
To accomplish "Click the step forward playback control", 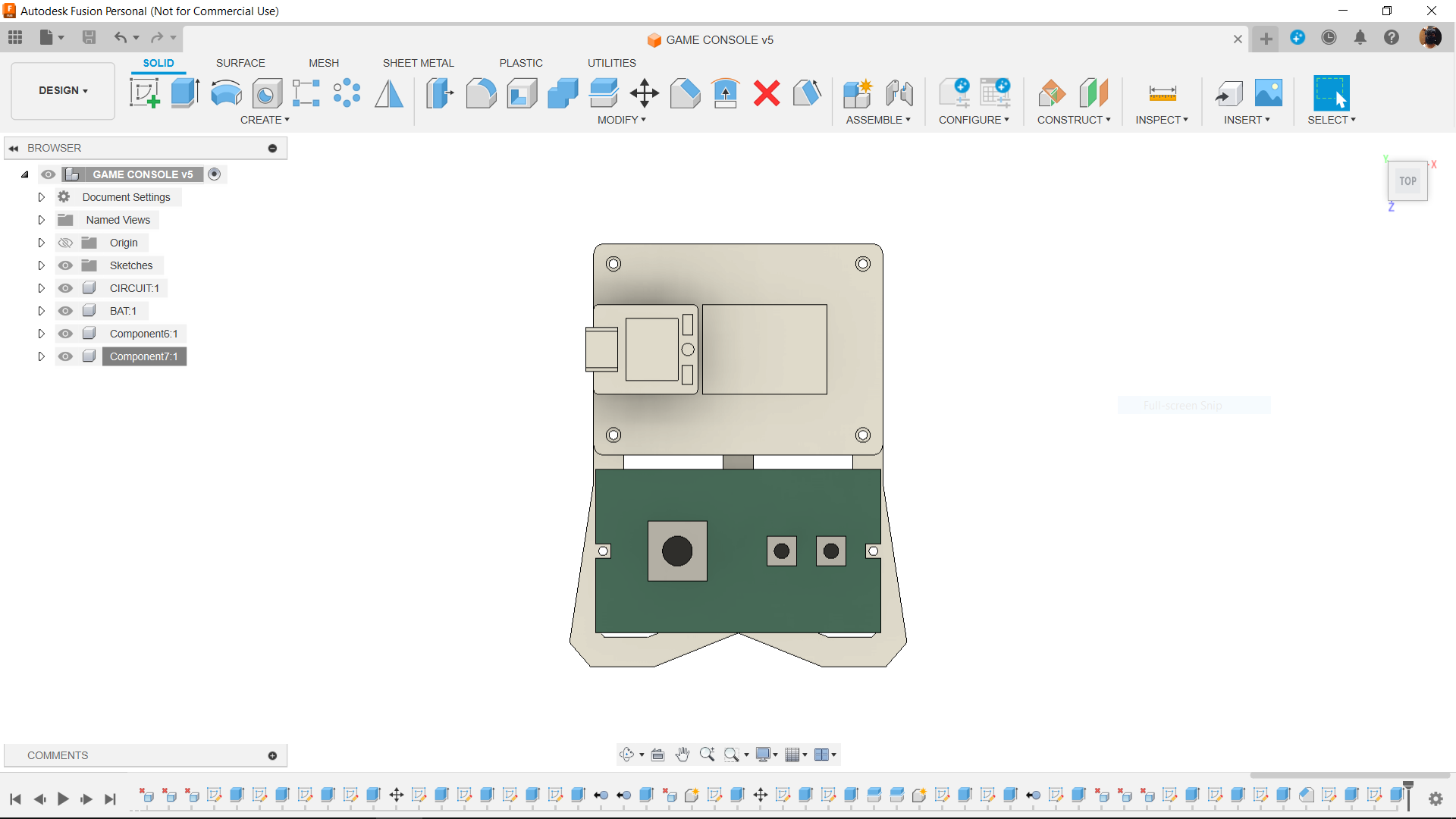I will [86, 798].
